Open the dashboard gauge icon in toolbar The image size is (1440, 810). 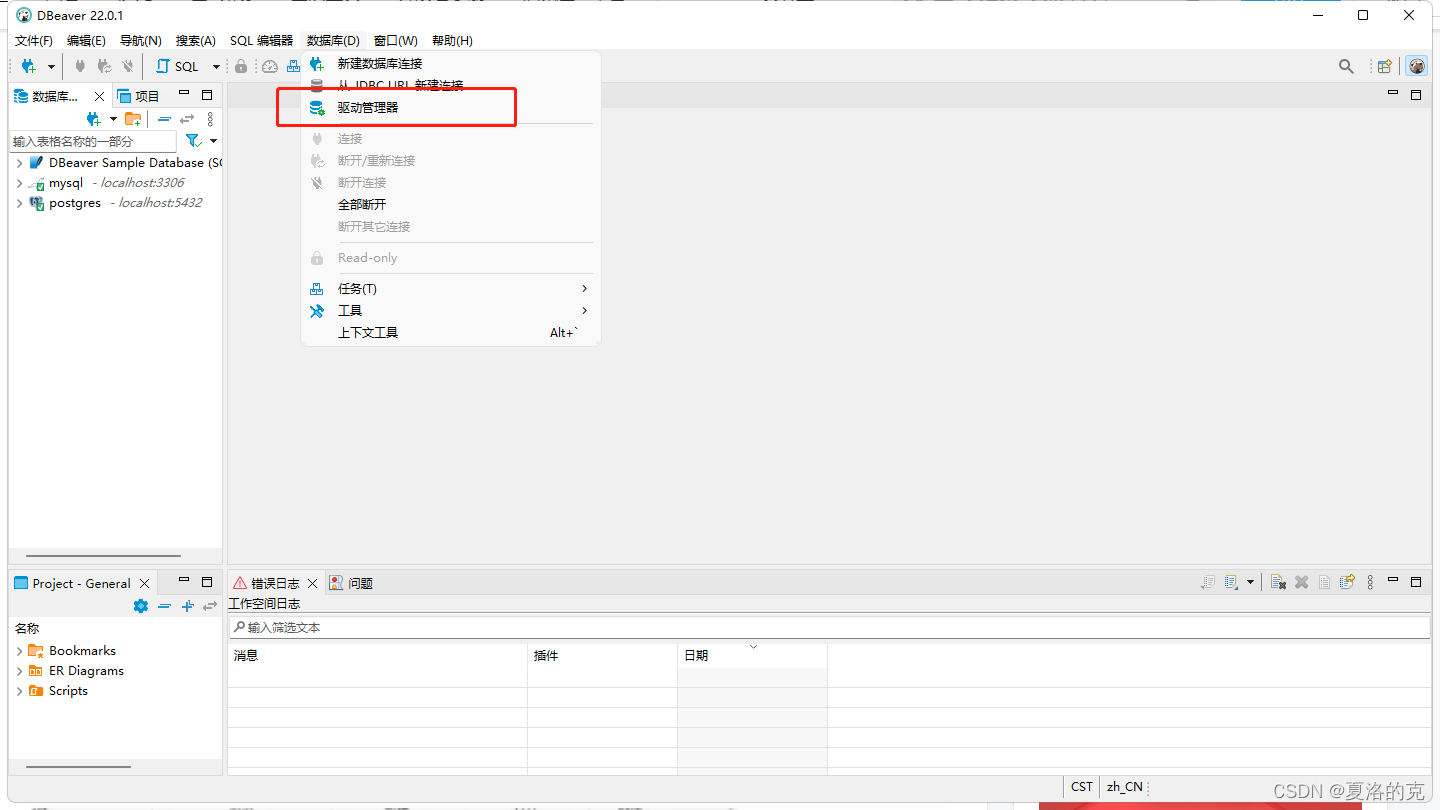(x=270, y=67)
